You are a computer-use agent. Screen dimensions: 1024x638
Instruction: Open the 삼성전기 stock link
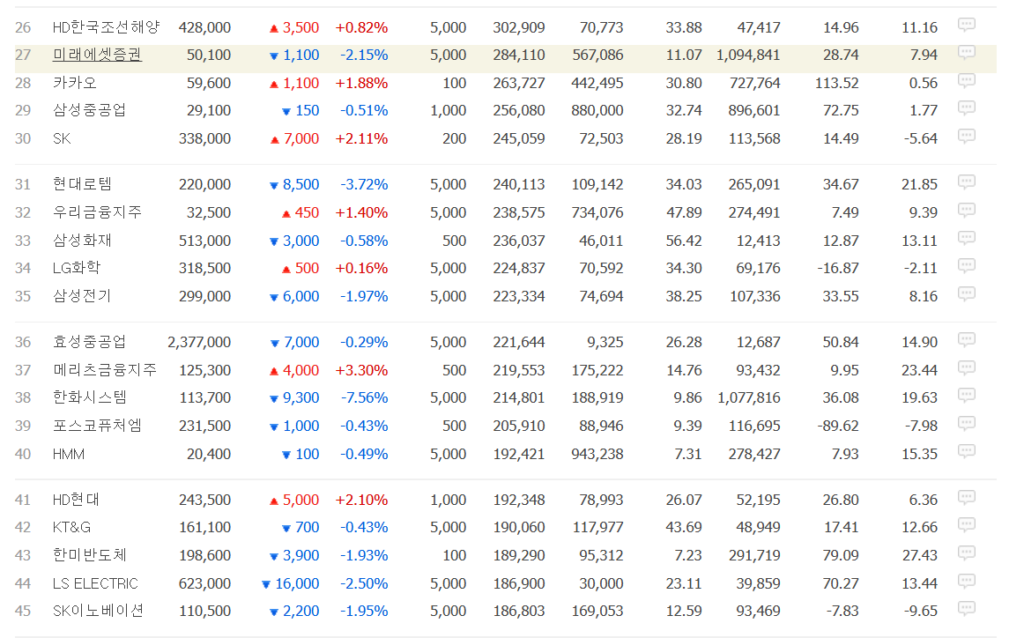pos(82,296)
